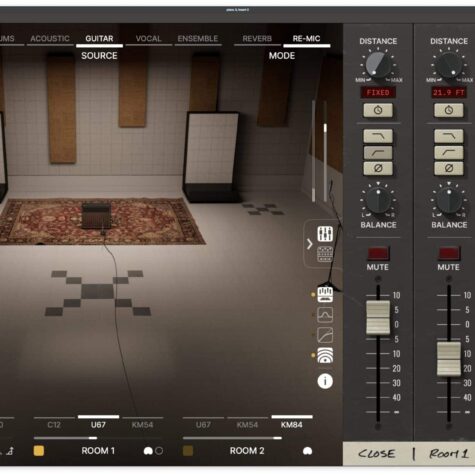Click the Room 1 channel delay clock button

(449, 110)
